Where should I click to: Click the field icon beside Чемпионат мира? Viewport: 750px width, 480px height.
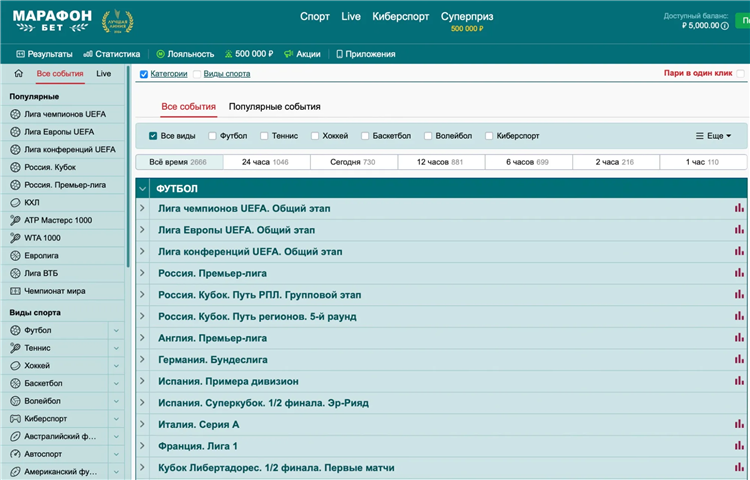tap(15, 291)
